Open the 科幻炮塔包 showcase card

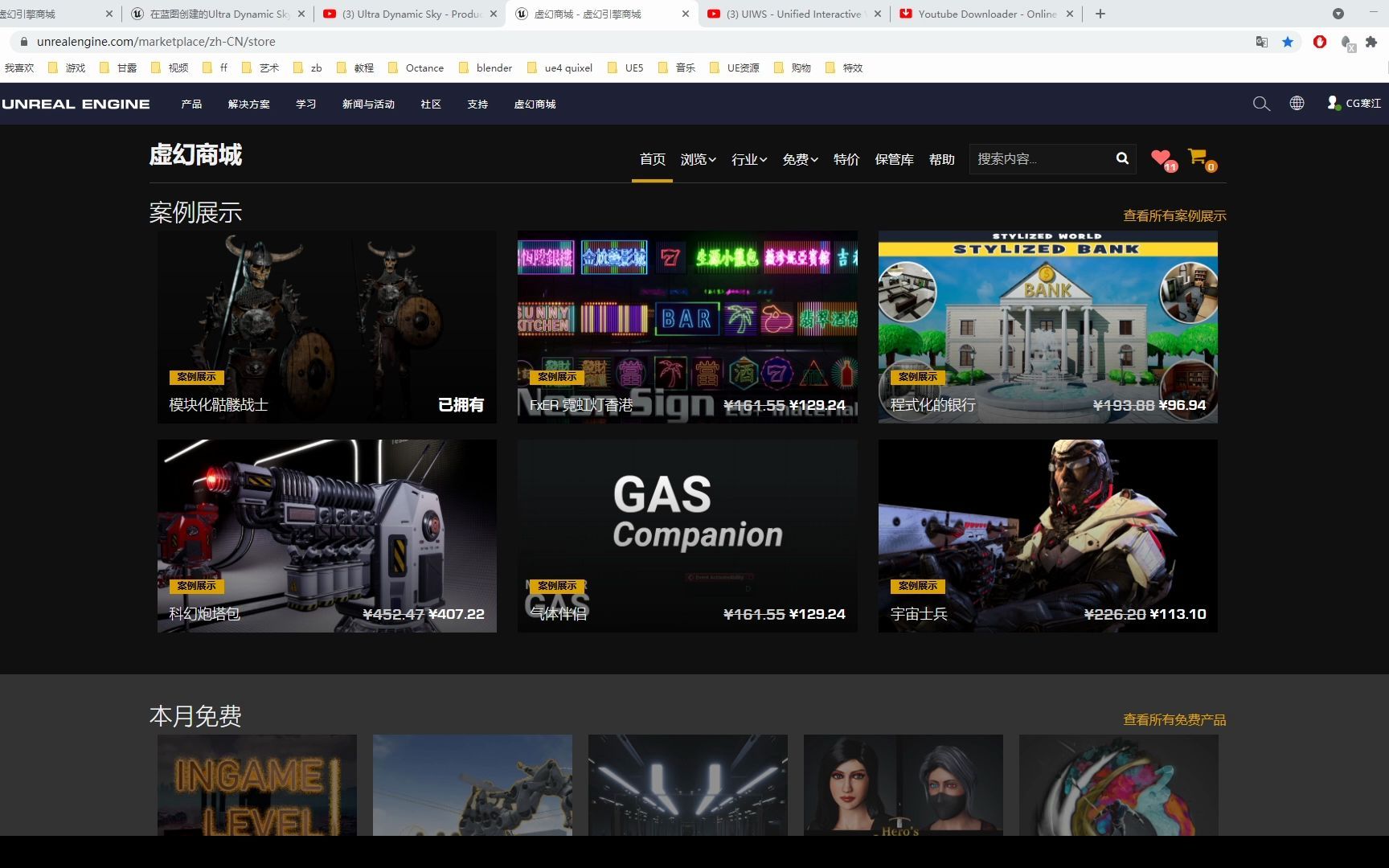(326, 536)
